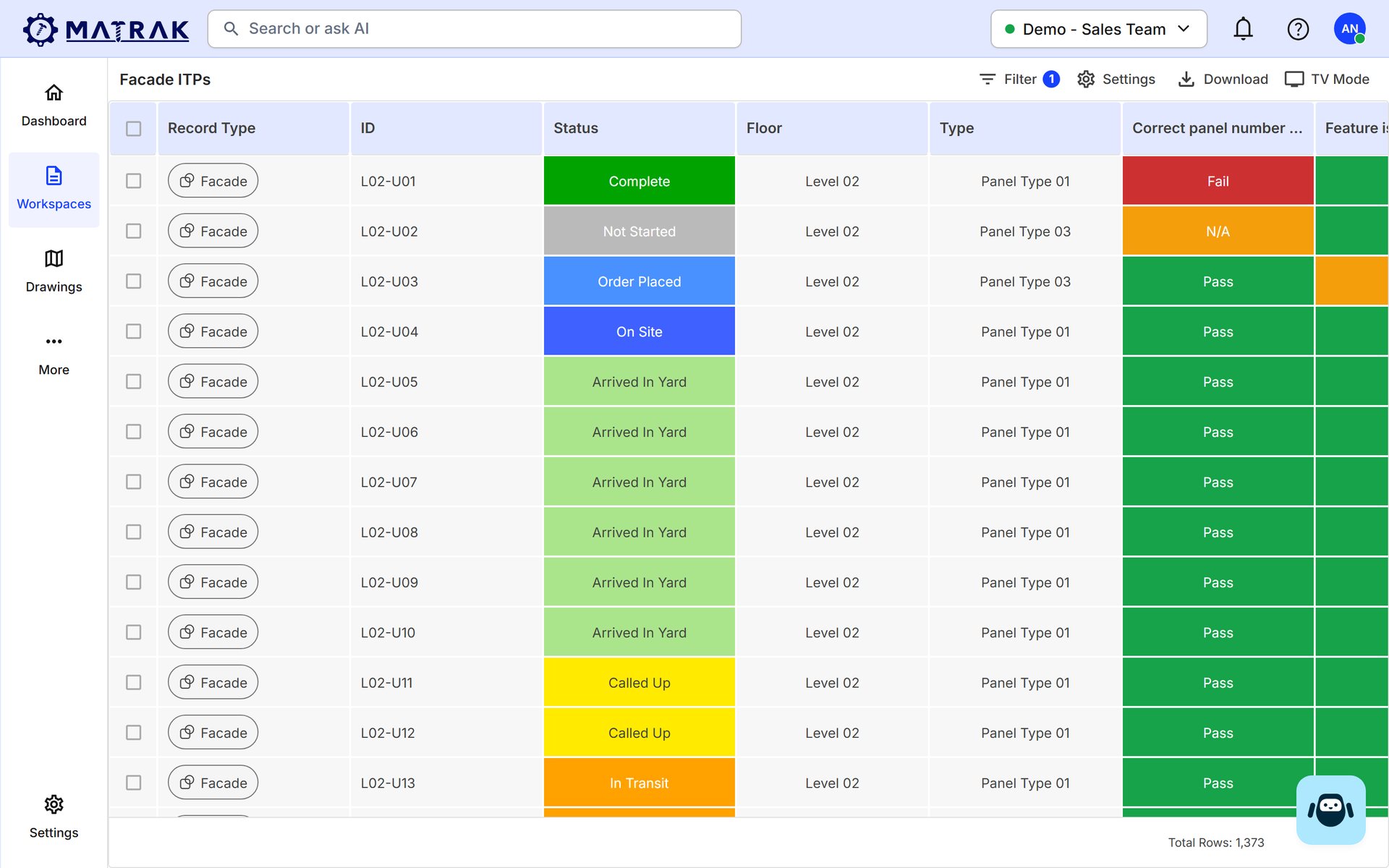The image size is (1389, 868).
Task: Open Complete status of L02-U01
Action: pyautogui.click(x=639, y=181)
